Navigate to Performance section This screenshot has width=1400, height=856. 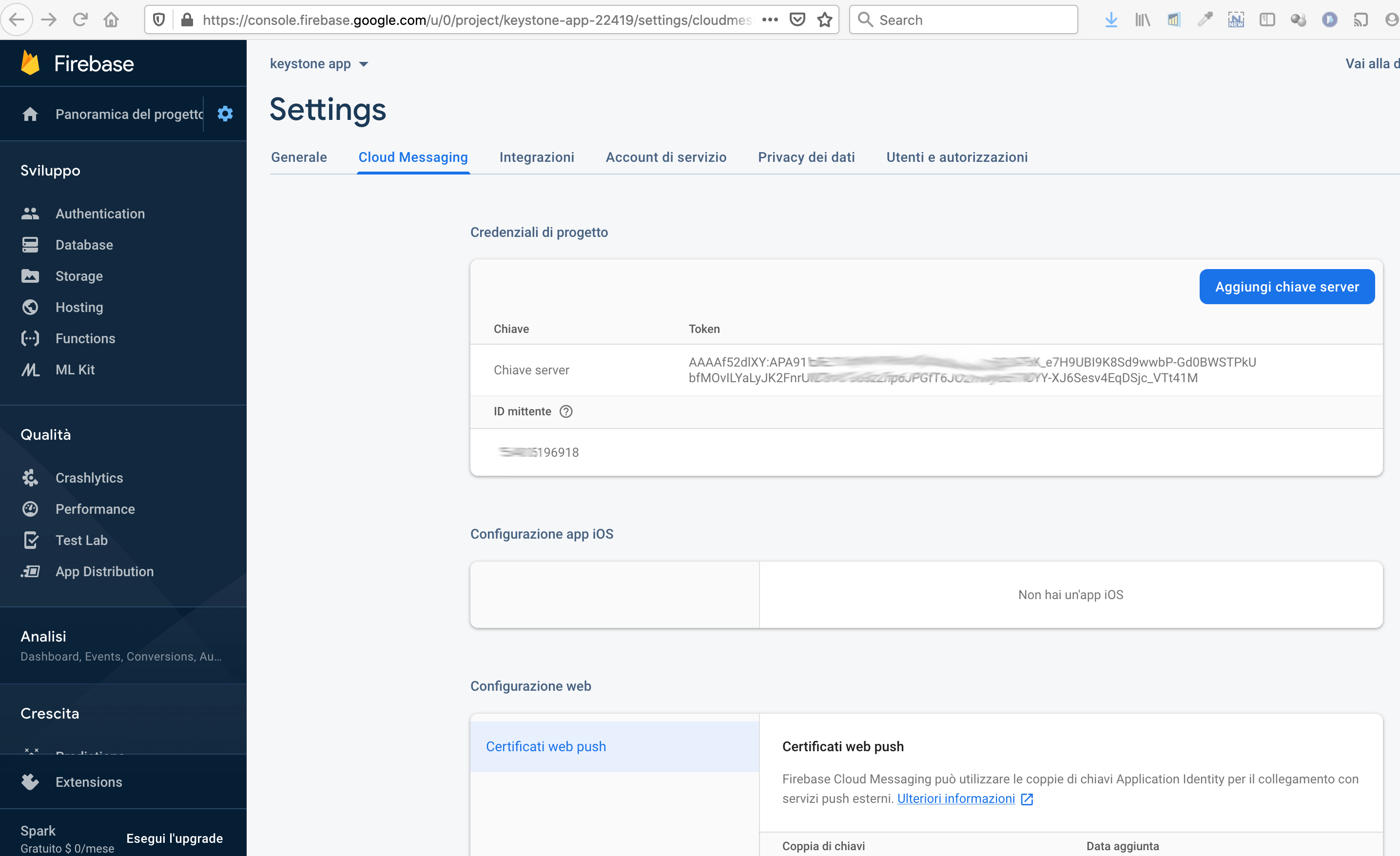coord(95,509)
